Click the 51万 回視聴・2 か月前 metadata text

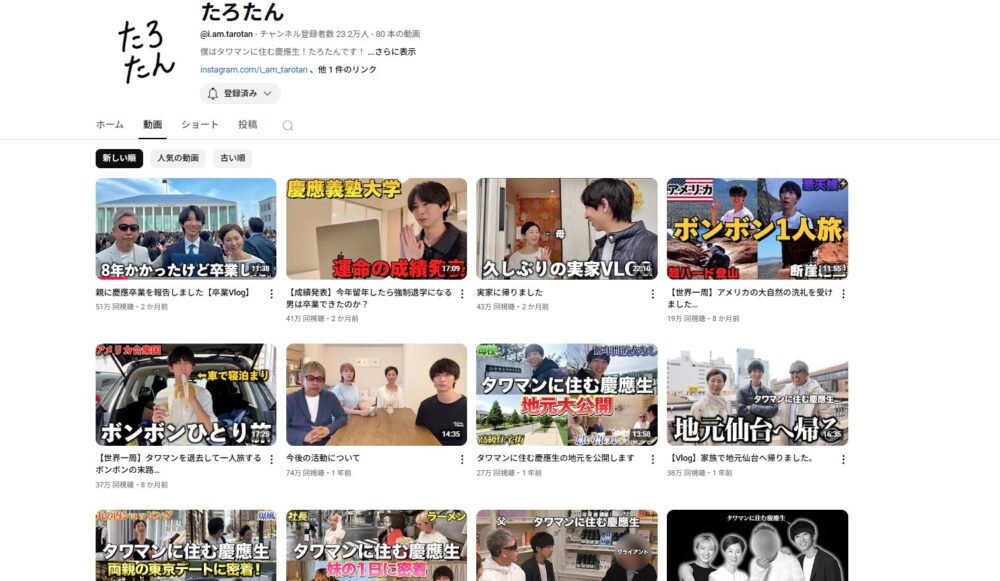(132, 307)
